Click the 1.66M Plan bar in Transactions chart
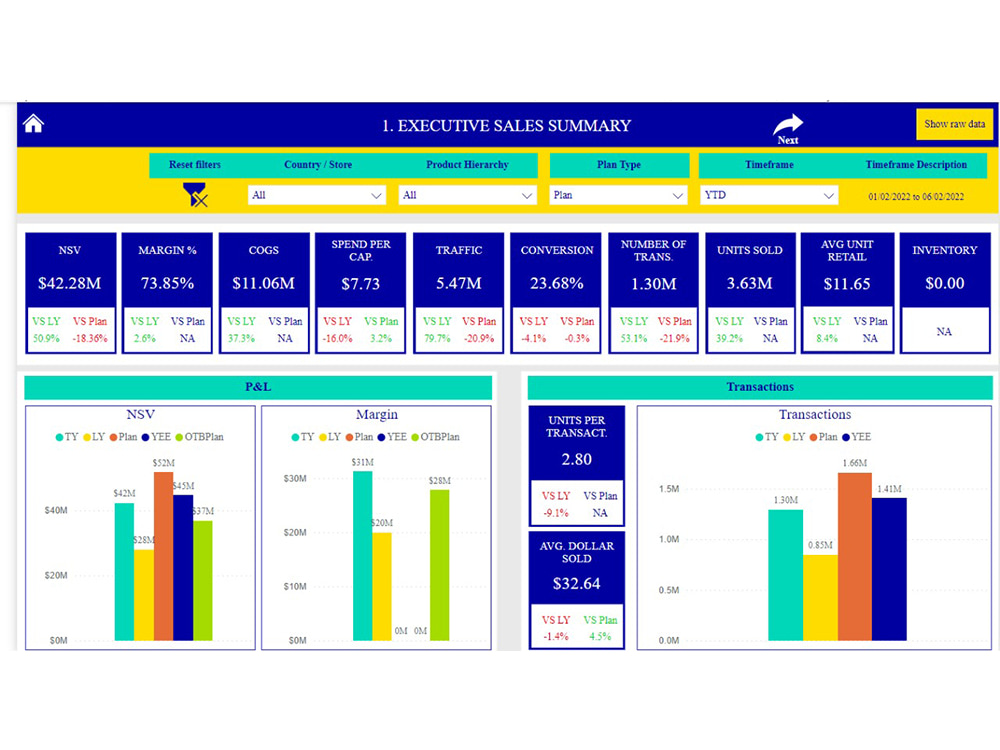 [855, 557]
